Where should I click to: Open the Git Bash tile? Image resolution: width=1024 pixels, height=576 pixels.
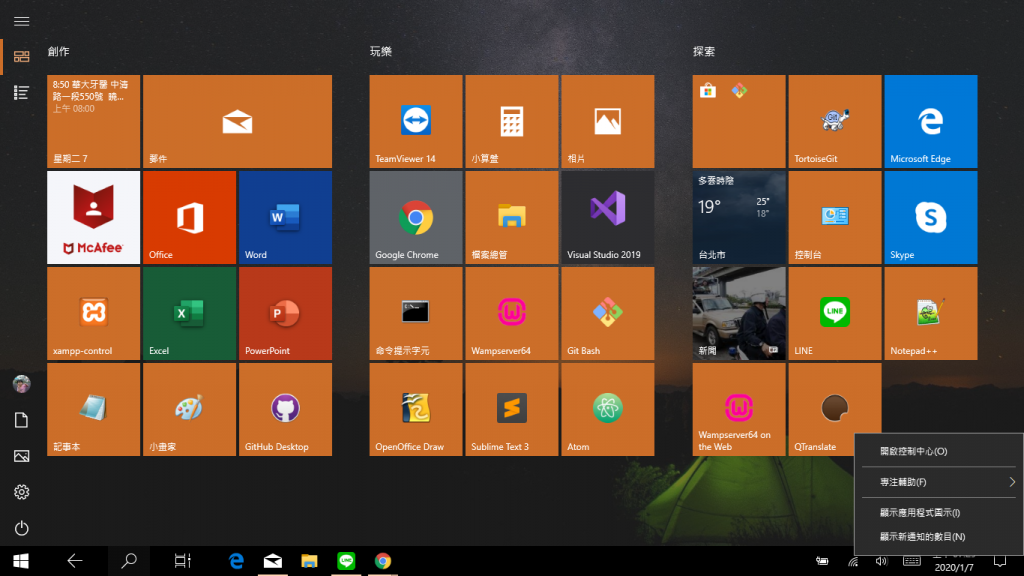pos(608,313)
